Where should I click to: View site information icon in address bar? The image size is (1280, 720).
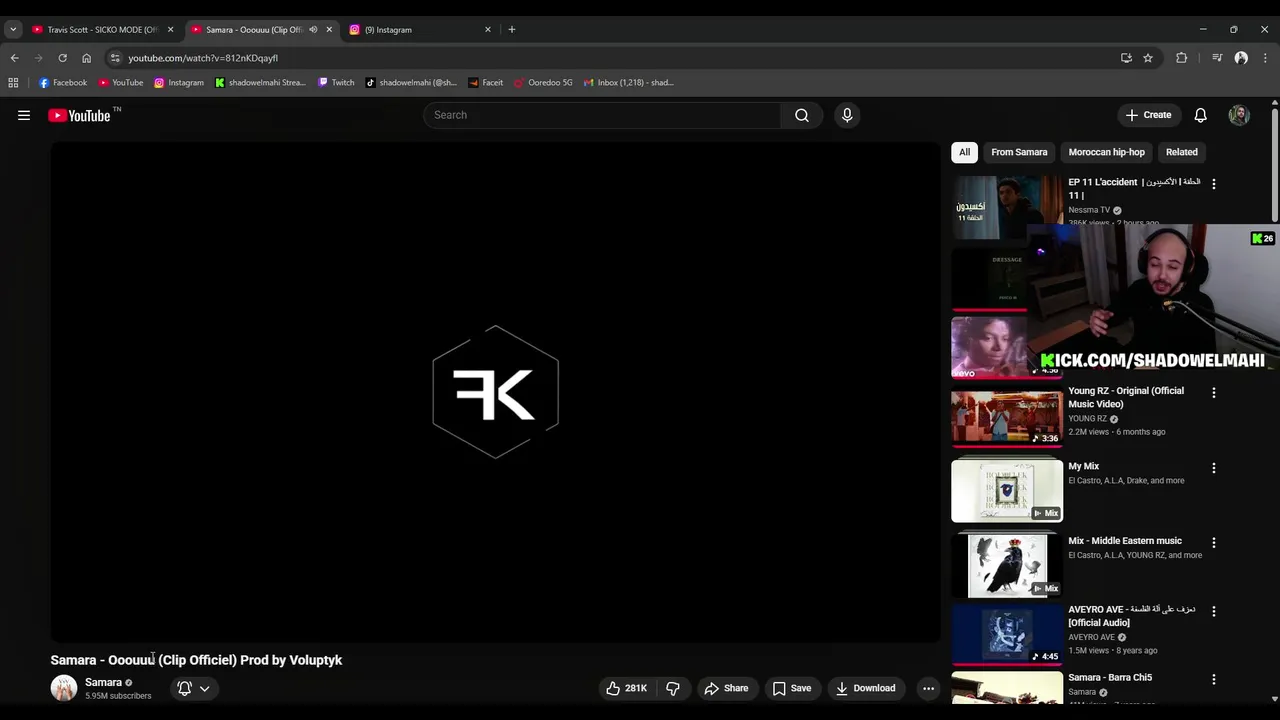(x=115, y=58)
